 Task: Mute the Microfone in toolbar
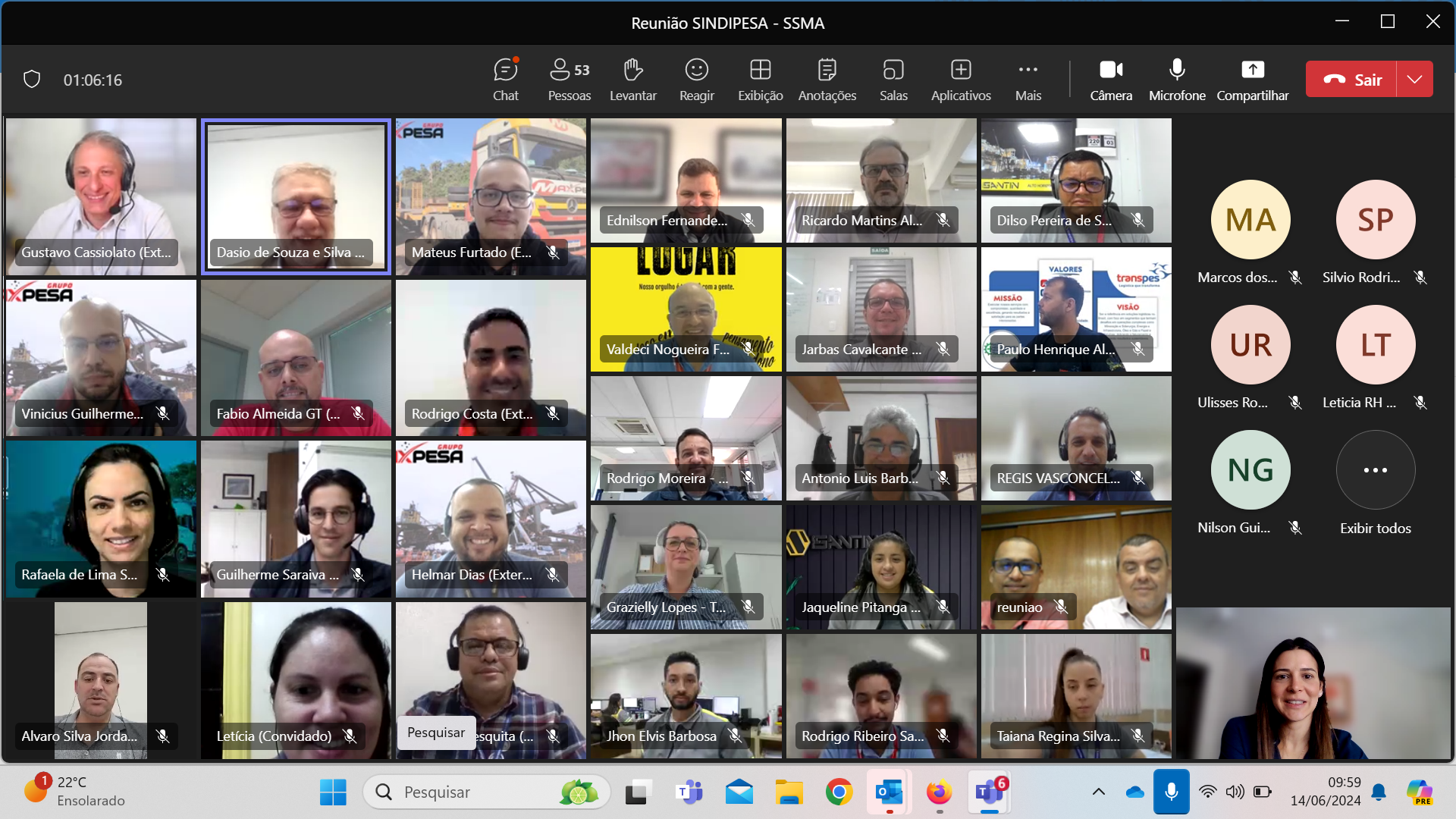1176,79
